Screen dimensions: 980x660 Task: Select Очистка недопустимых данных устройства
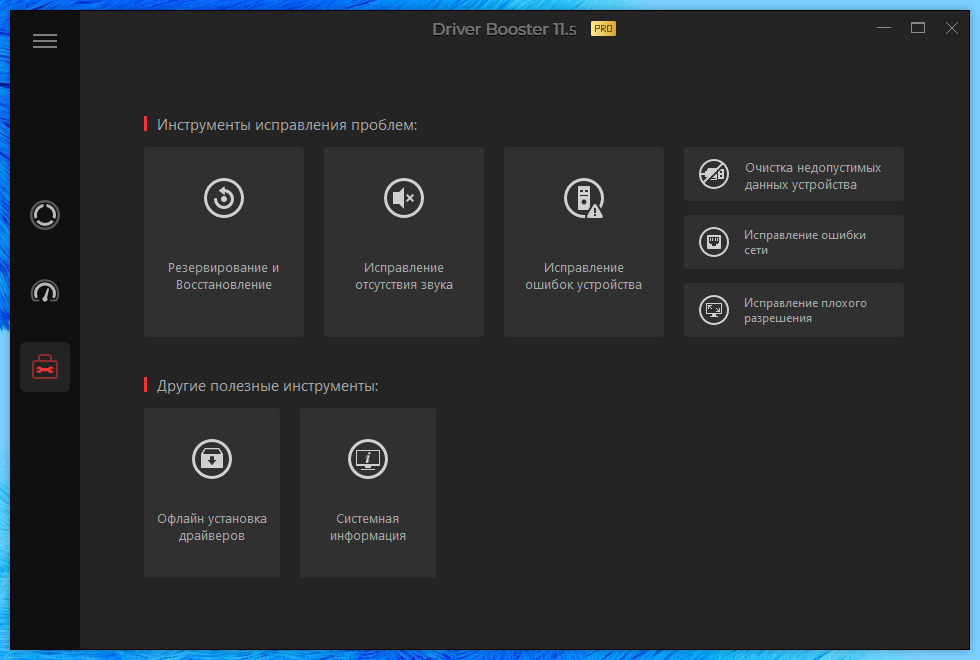[794, 174]
